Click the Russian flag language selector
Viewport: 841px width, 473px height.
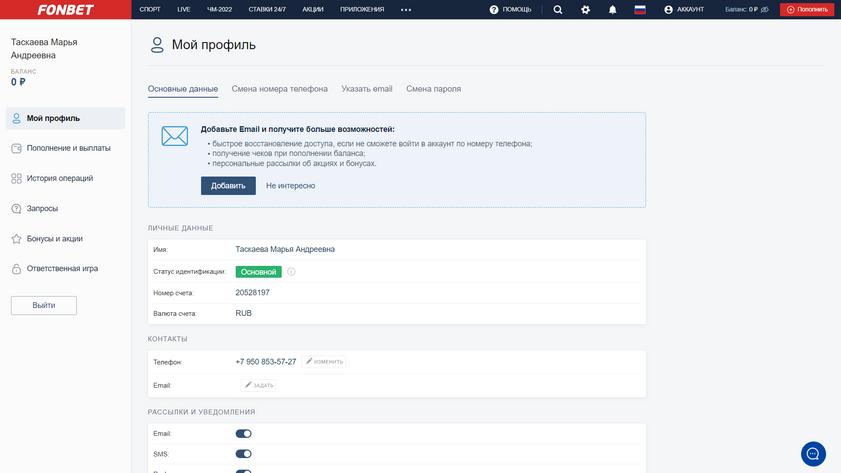640,9
